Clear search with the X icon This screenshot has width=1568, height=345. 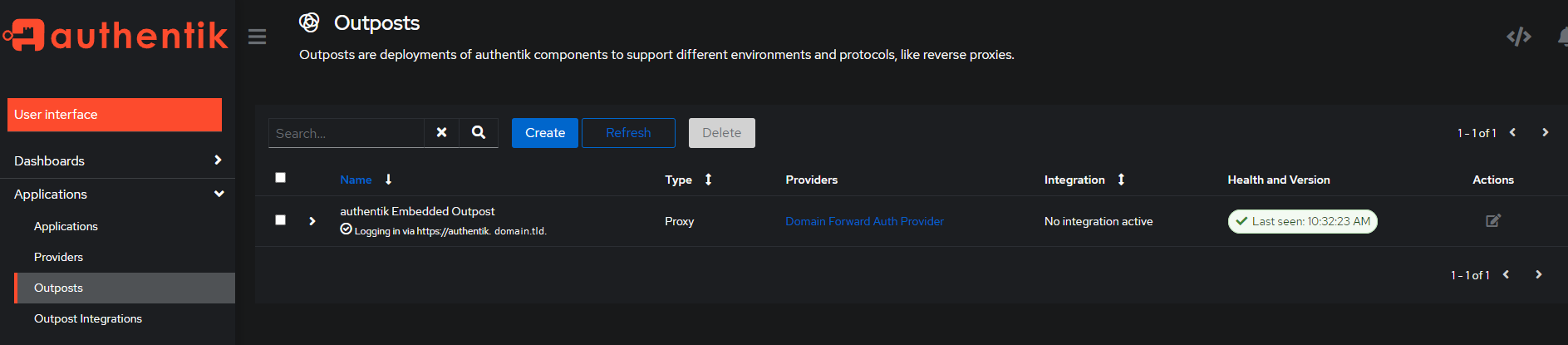(x=442, y=132)
